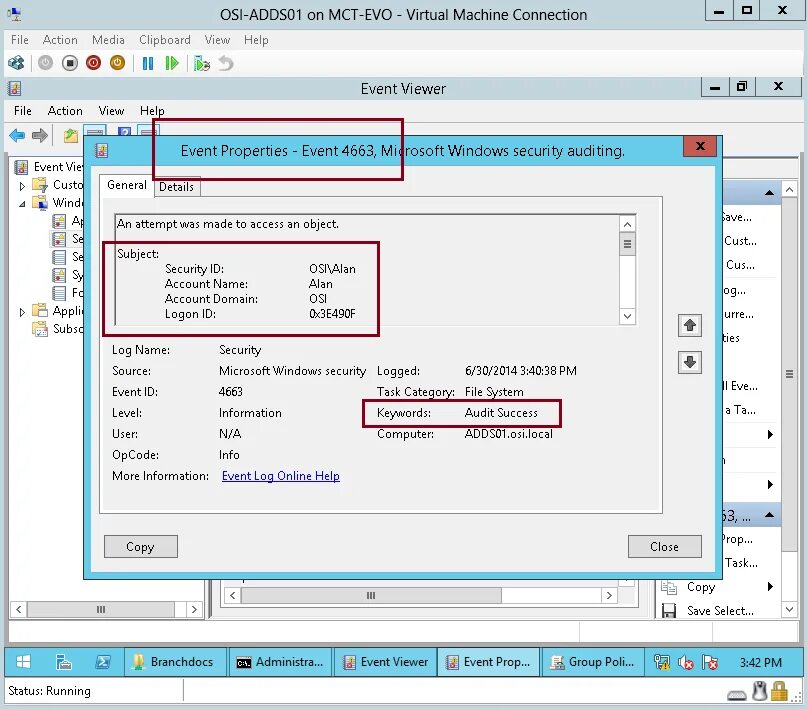Open Event Viewer File menu
Viewport: 807px width, 709px height.
pos(23,111)
